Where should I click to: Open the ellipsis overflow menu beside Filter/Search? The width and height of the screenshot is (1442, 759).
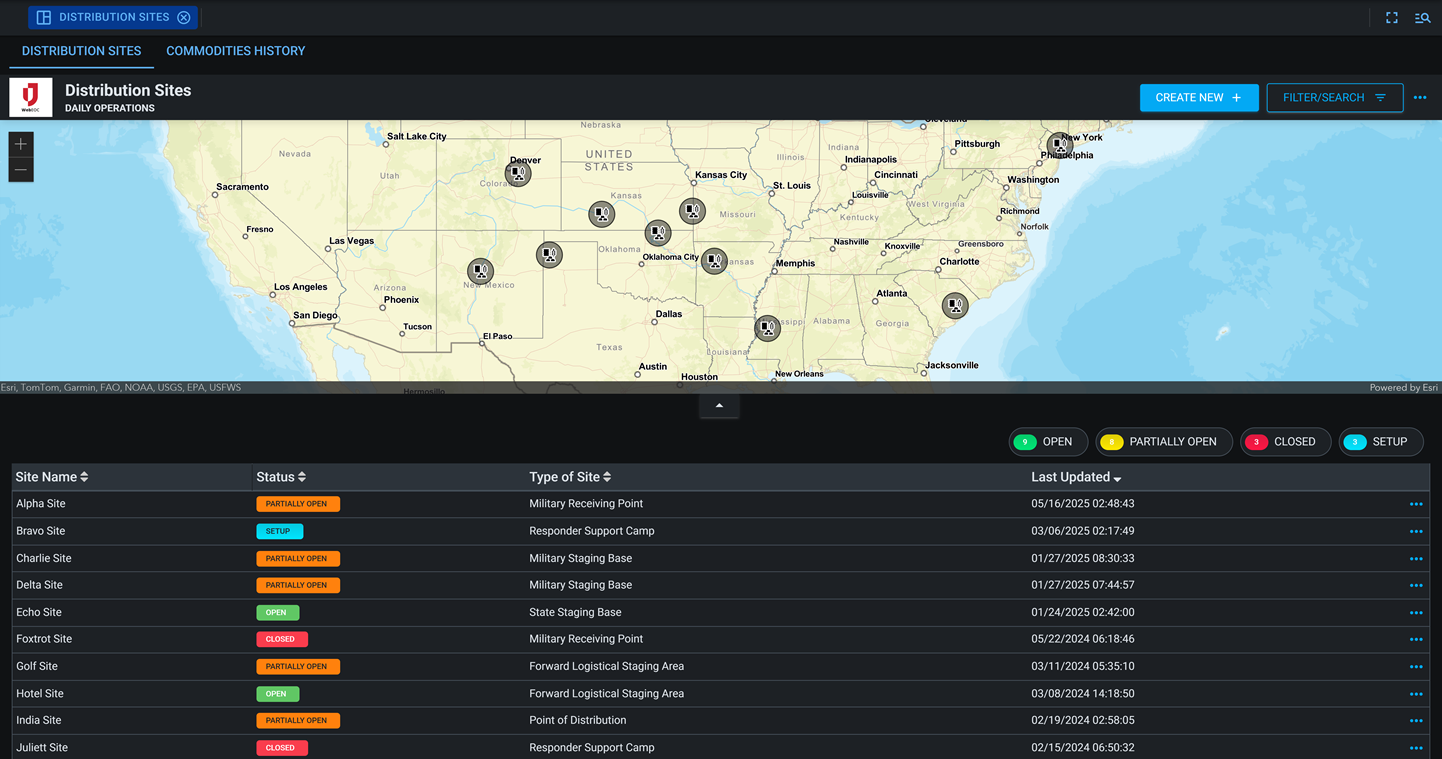[x=1421, y=97]
